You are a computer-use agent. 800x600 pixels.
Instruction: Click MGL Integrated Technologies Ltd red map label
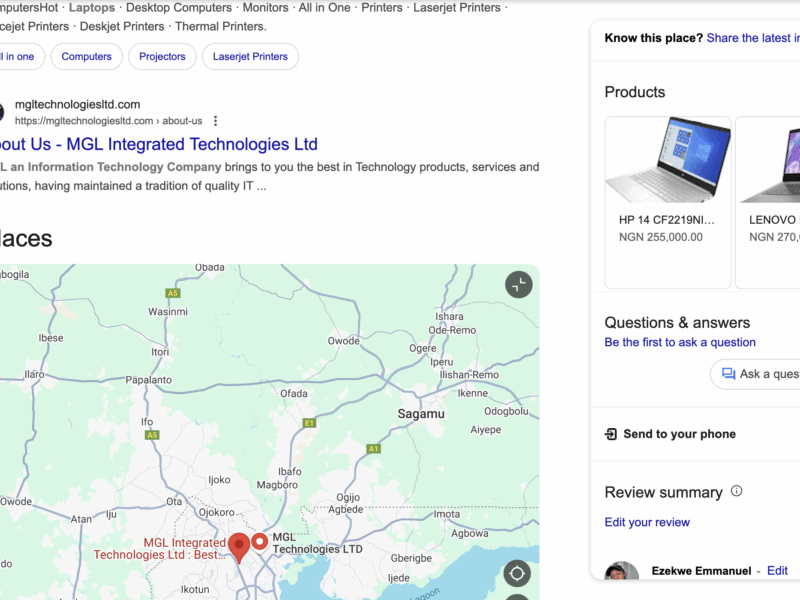coord(160,549)
